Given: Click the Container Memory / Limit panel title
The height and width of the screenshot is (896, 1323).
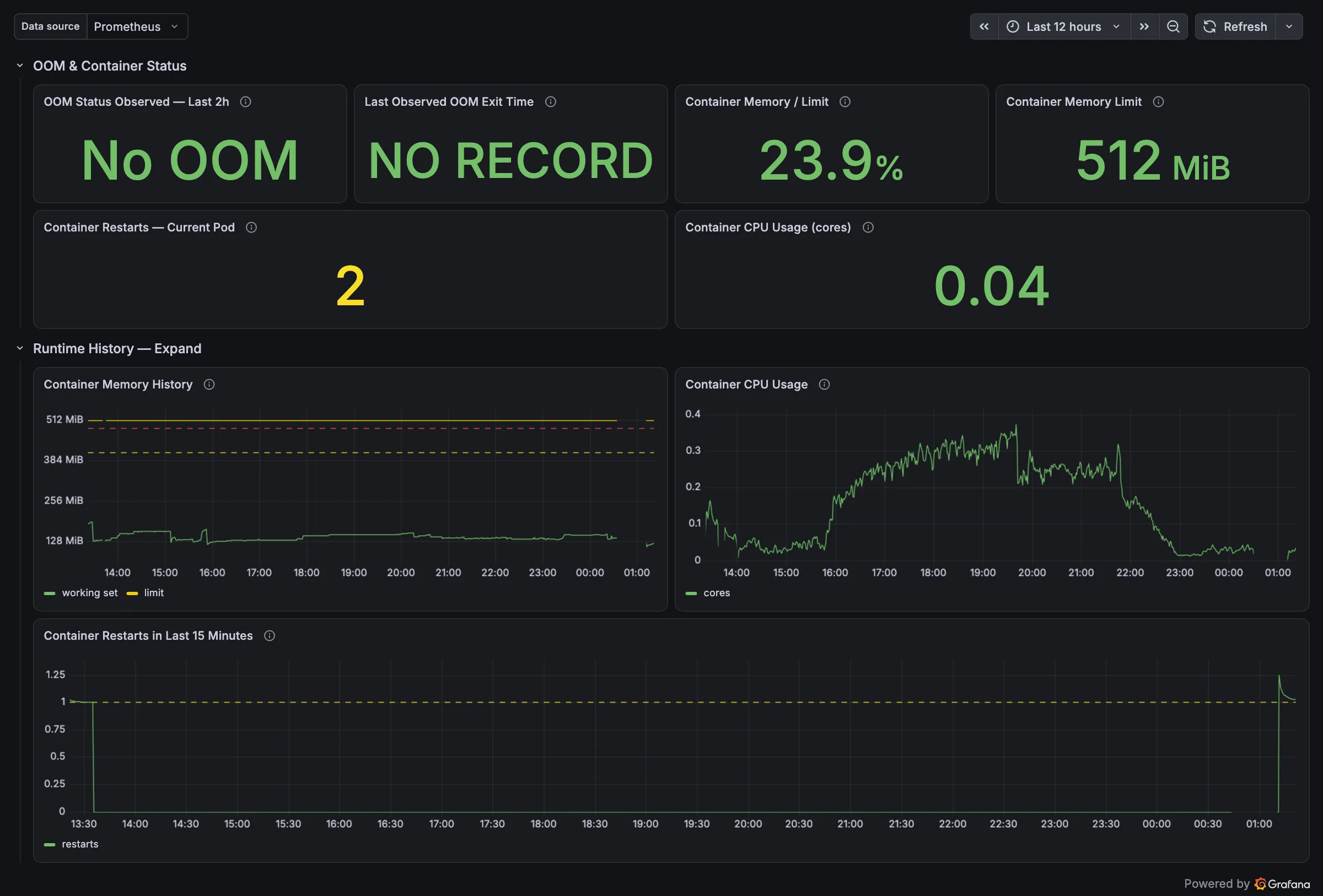Looking at the screenshot, I should [756, 102].
